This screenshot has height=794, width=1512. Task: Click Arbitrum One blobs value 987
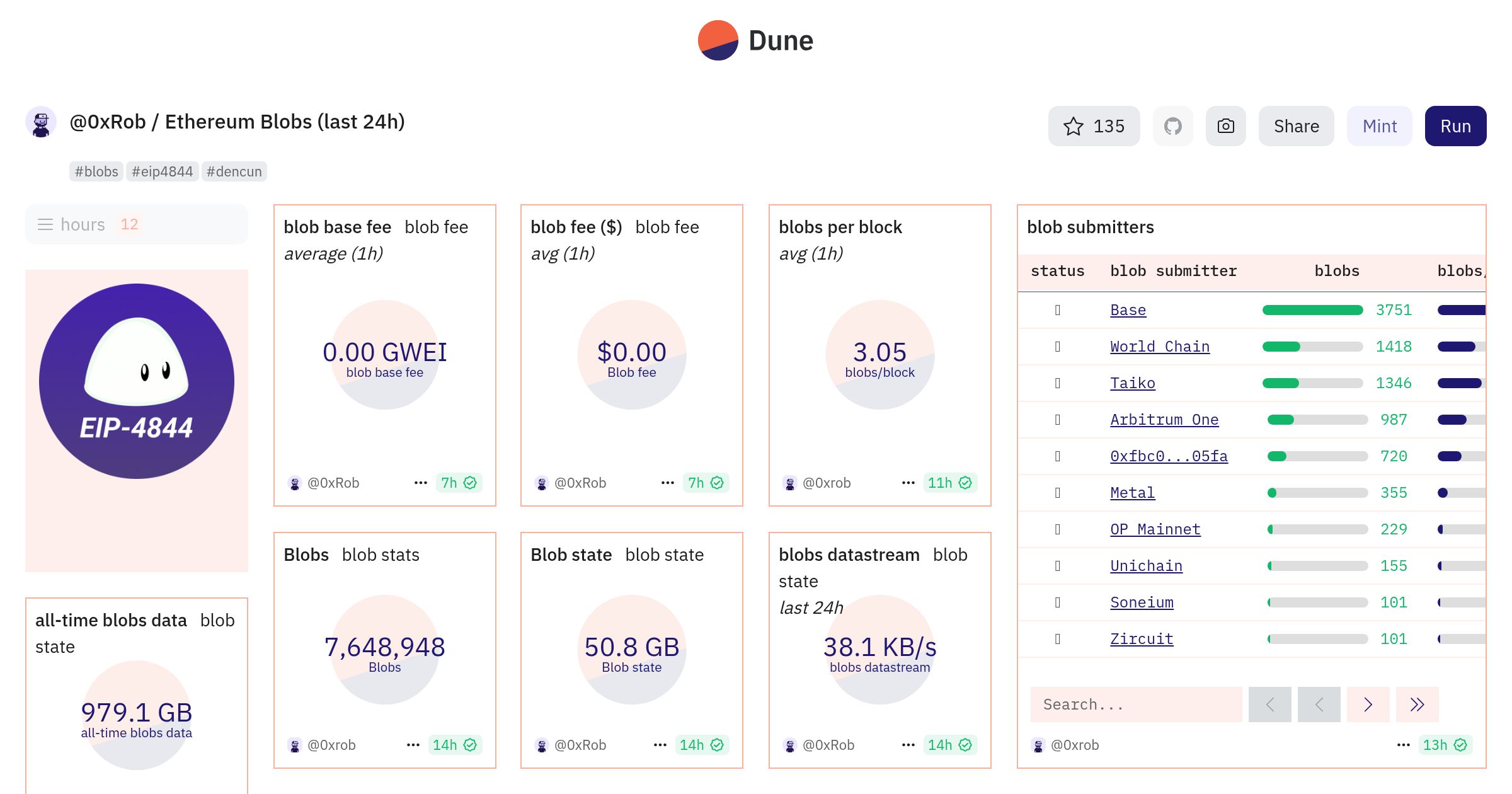tap(1394, 420)
